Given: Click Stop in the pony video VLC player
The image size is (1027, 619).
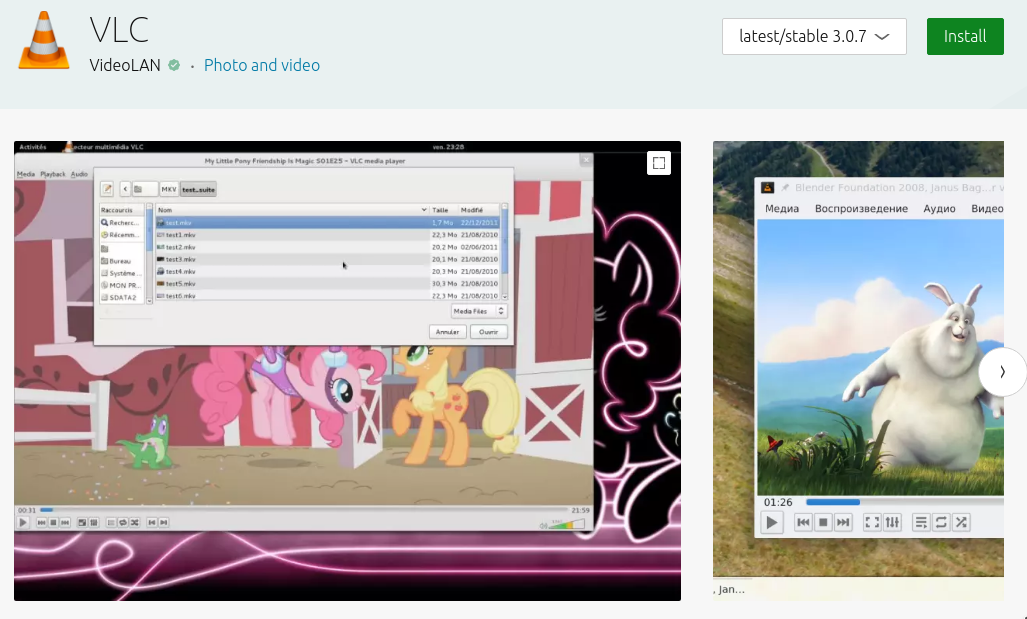Looking at the screenshot, I should [53, 522].
